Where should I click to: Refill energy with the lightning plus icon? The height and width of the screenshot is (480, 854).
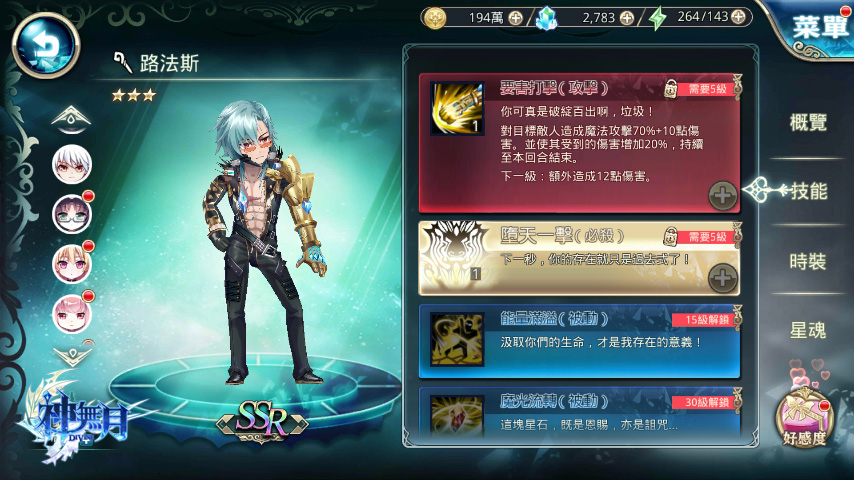point(738,17)
